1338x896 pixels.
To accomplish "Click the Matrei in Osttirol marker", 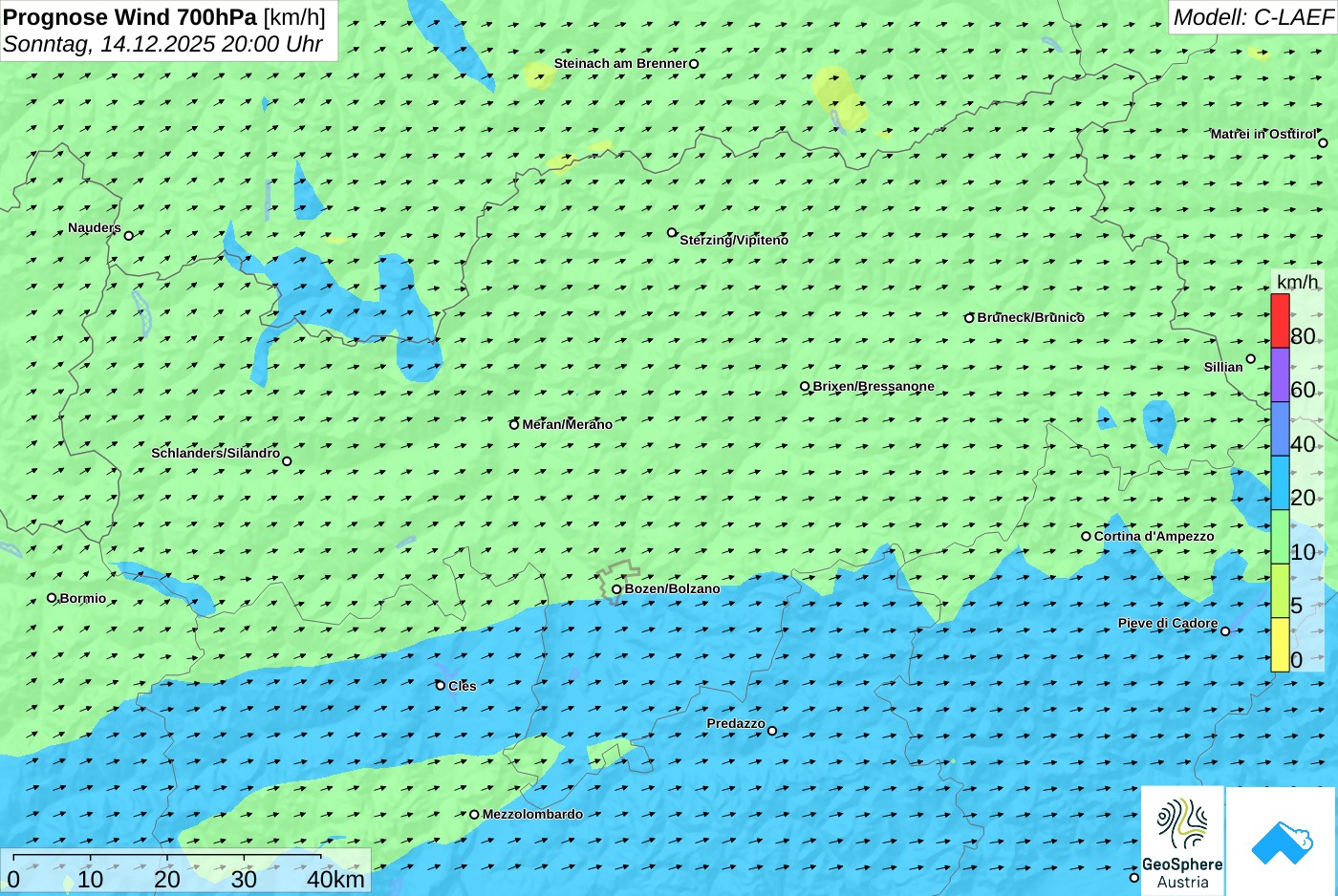I will [x=1323, y=142].
